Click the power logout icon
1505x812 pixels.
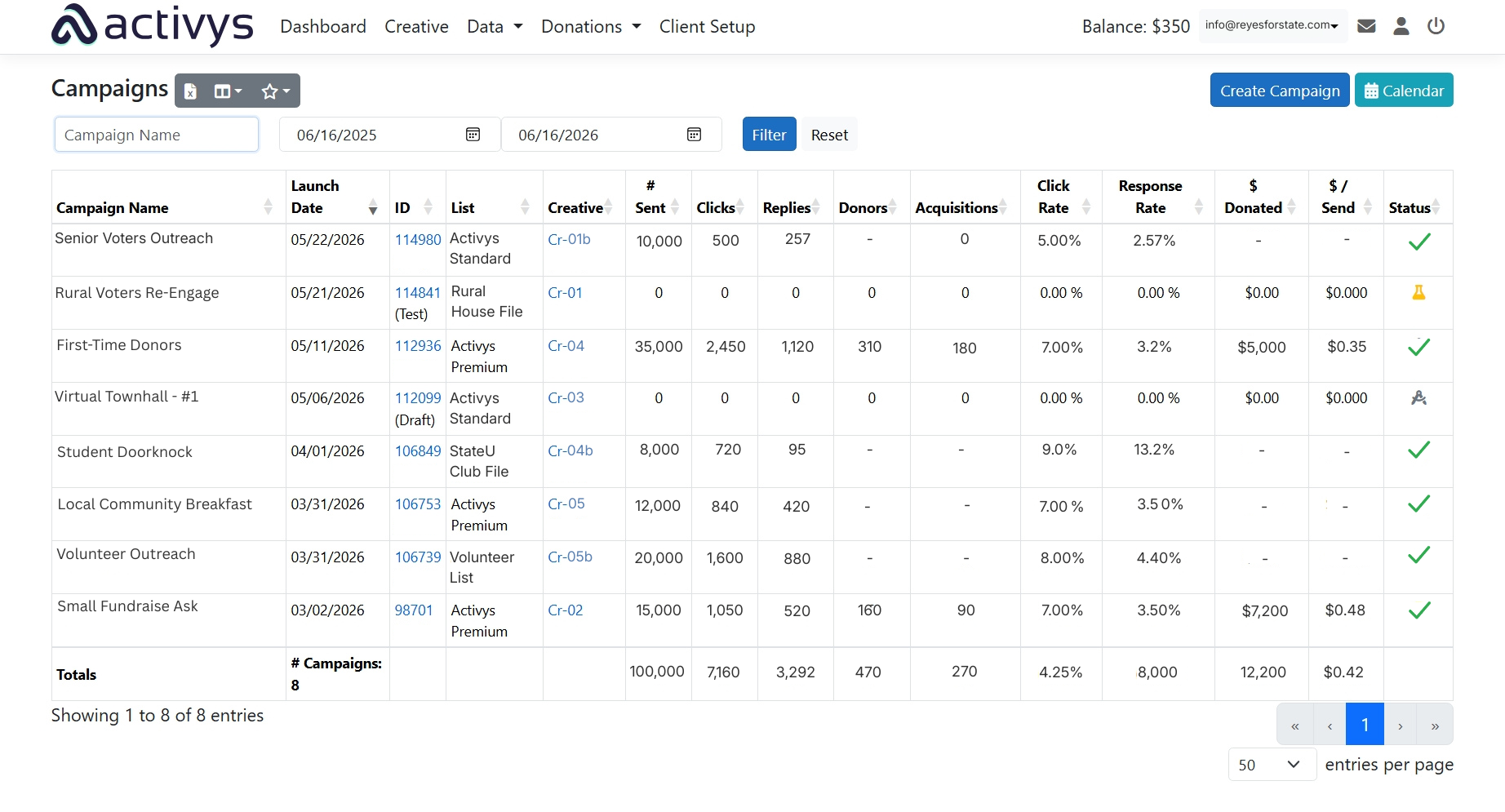tap(1436, 26)
